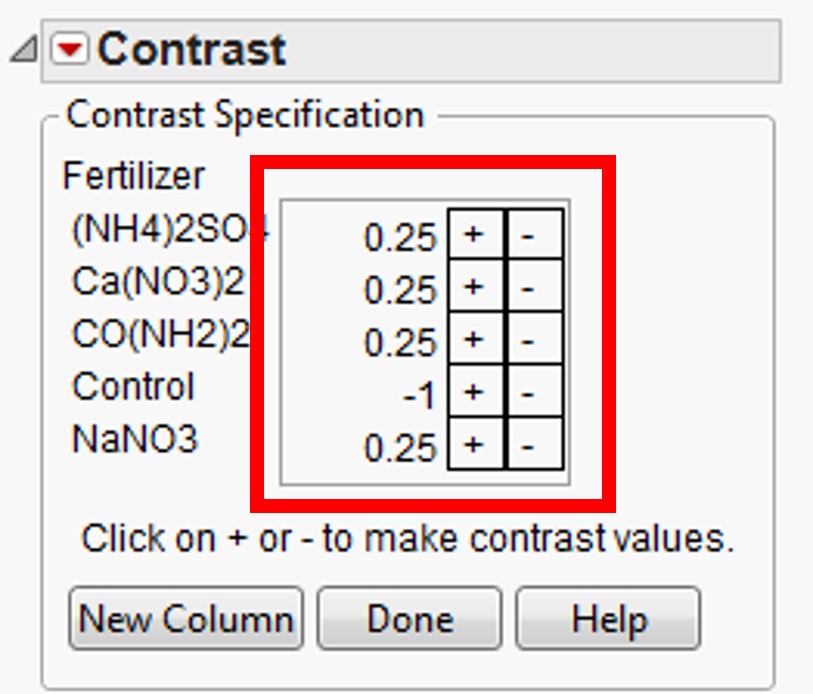Click plus for (NH4)2SO4 contrast
The height and width of the screenshot is (694, 813).
476,235
